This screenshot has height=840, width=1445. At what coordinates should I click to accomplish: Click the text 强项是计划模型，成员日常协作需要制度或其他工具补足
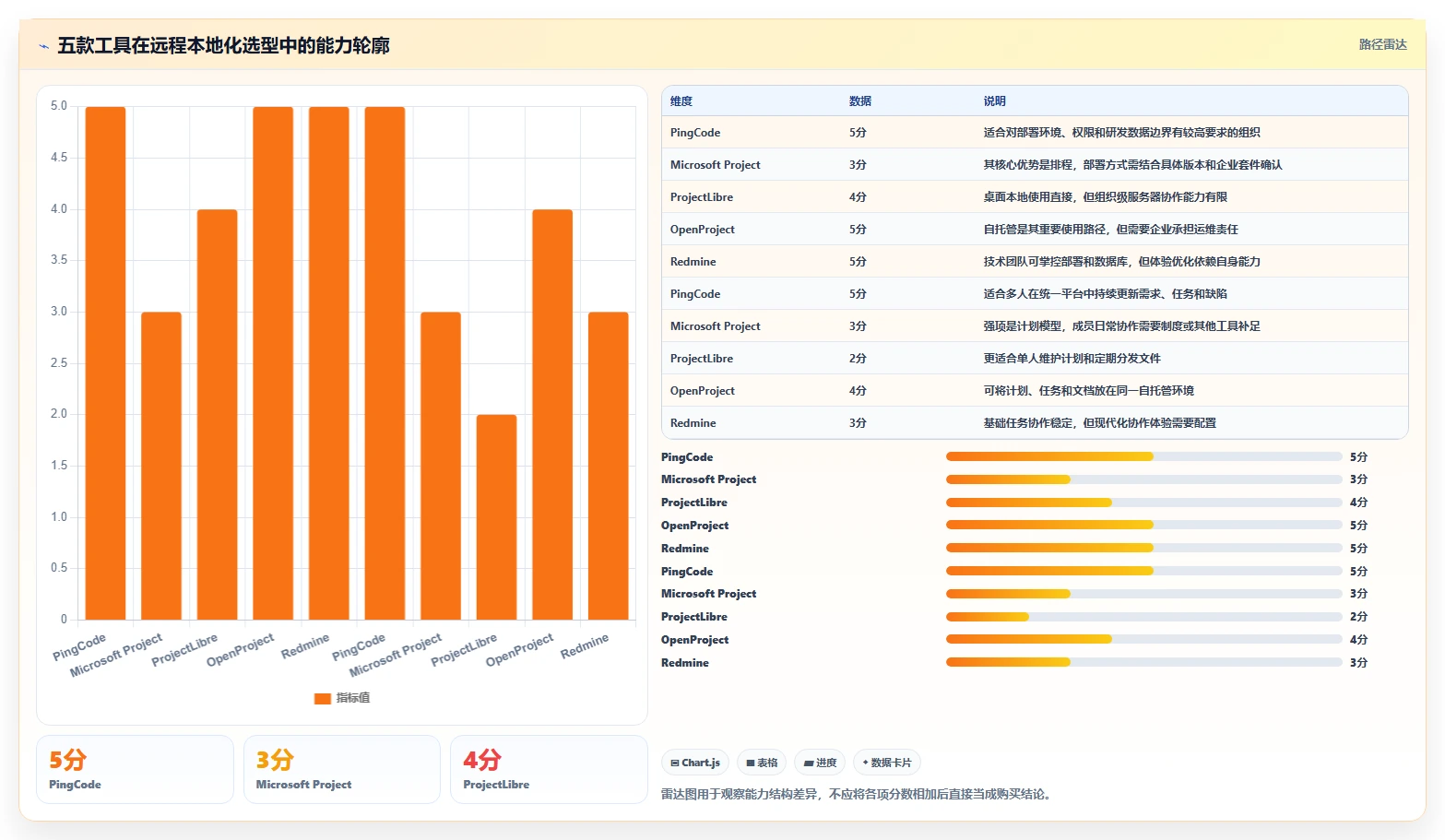[x=1121, y=326]
